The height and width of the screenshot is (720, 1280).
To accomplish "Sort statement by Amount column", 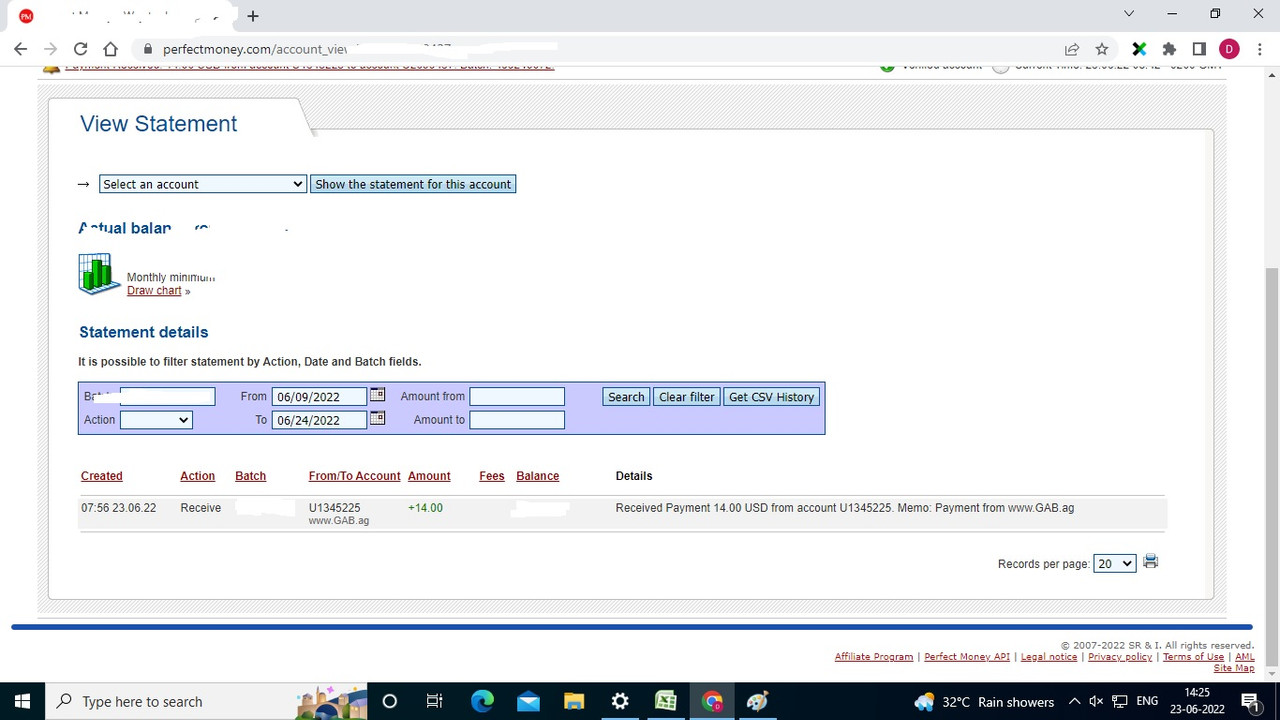I will tap(429, 476).
